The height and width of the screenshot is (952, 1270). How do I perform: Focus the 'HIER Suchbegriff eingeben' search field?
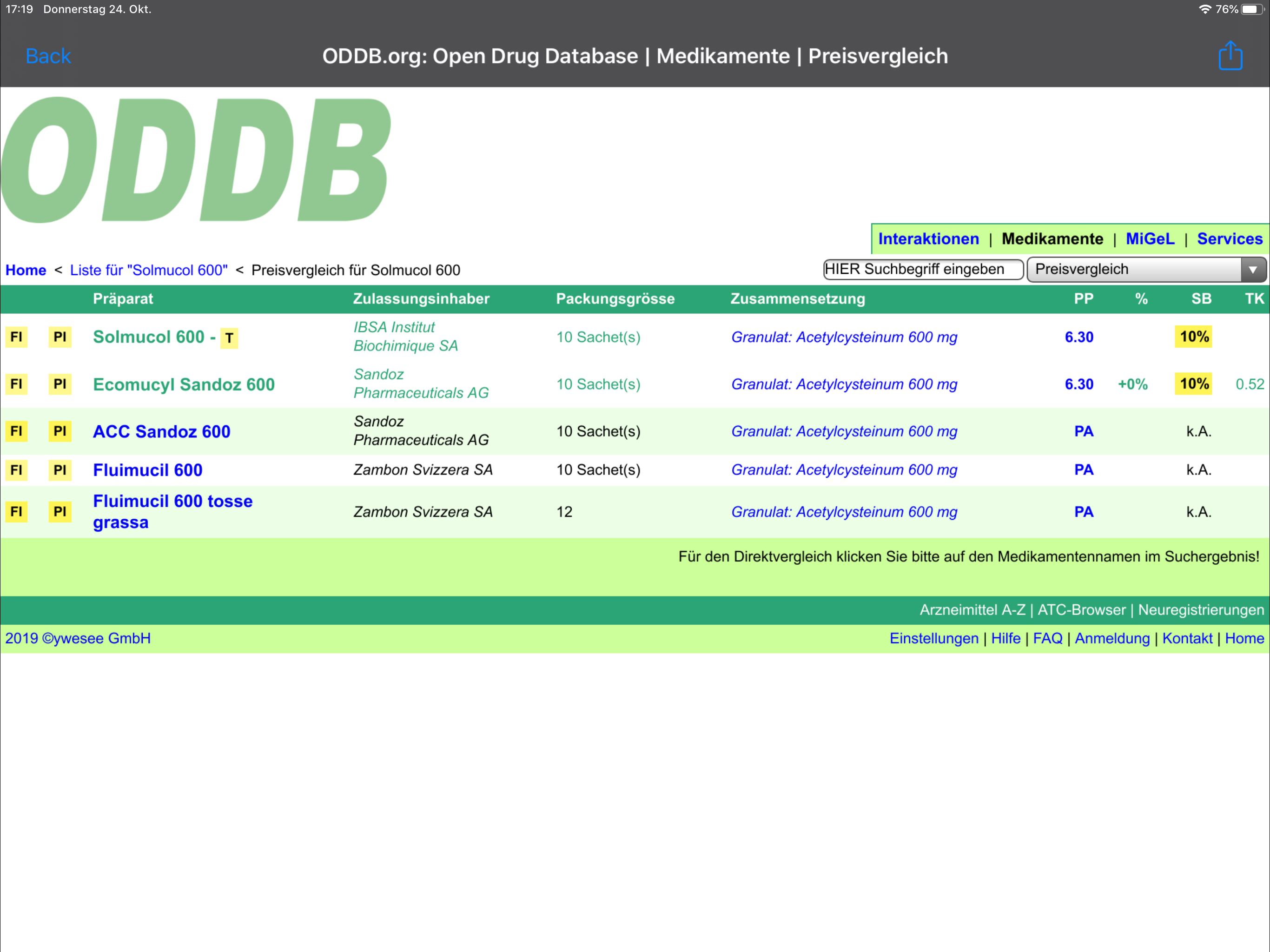923,269
